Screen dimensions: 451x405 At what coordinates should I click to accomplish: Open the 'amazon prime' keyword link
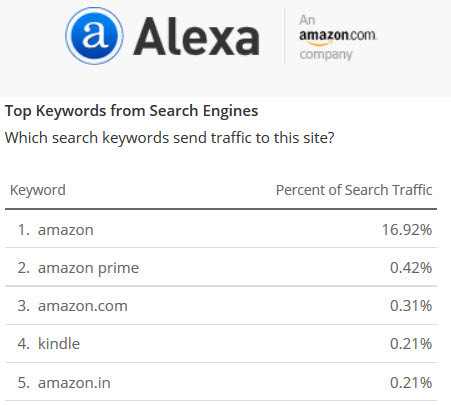coord(88,268)
